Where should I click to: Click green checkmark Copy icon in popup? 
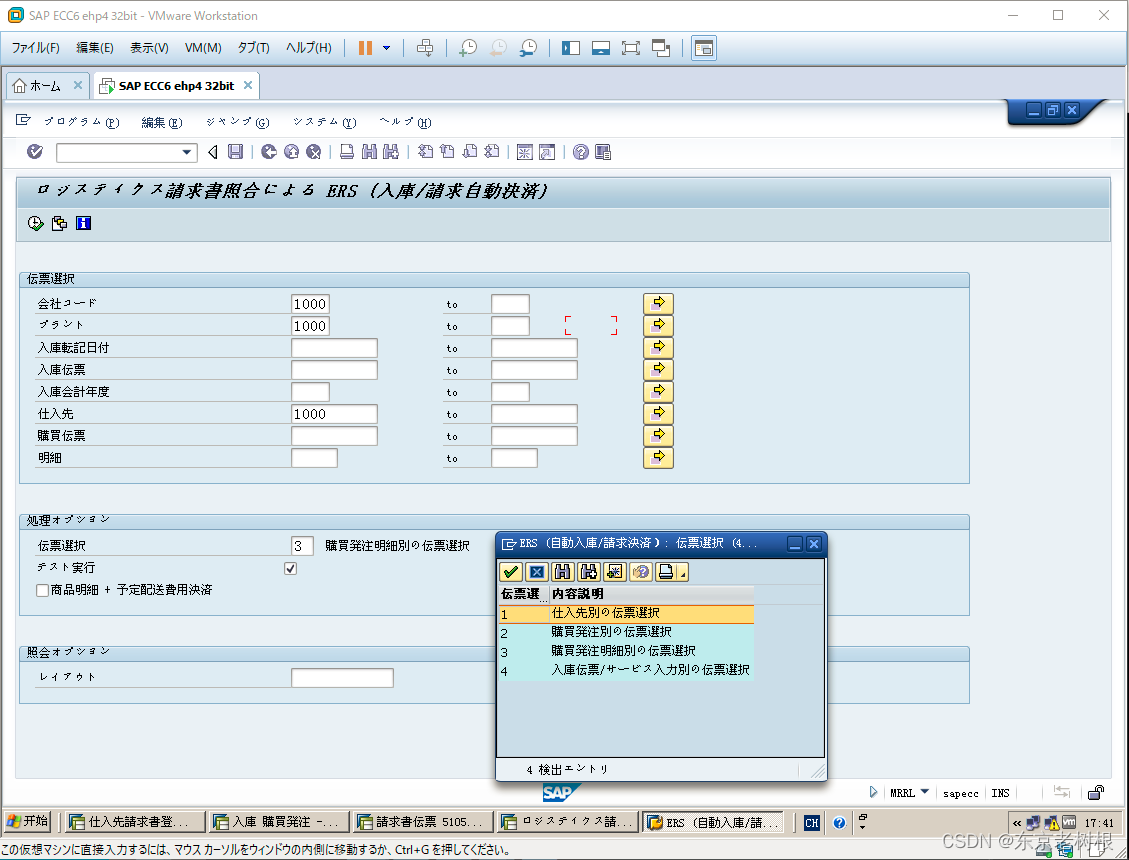[x=510, y=572]
